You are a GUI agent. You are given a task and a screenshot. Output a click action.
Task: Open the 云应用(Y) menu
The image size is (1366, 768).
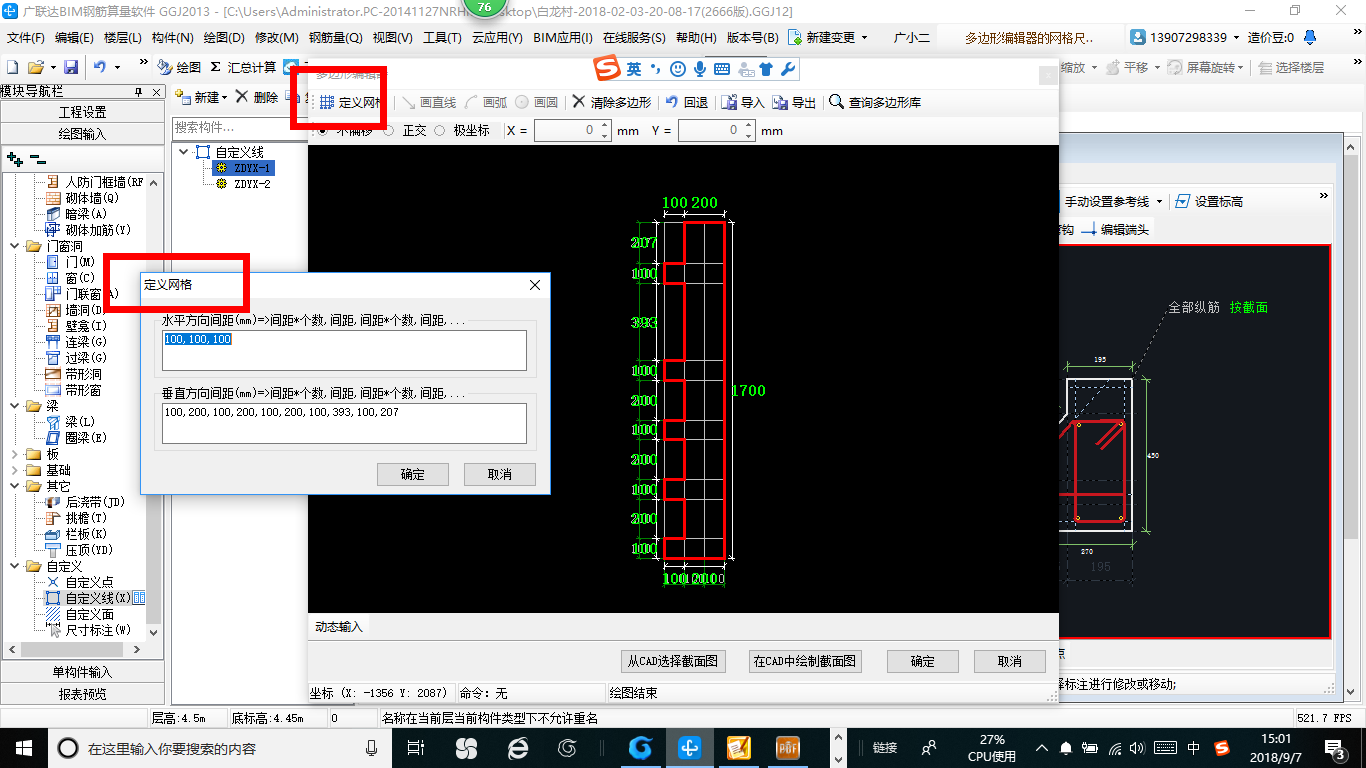(497, 38)
